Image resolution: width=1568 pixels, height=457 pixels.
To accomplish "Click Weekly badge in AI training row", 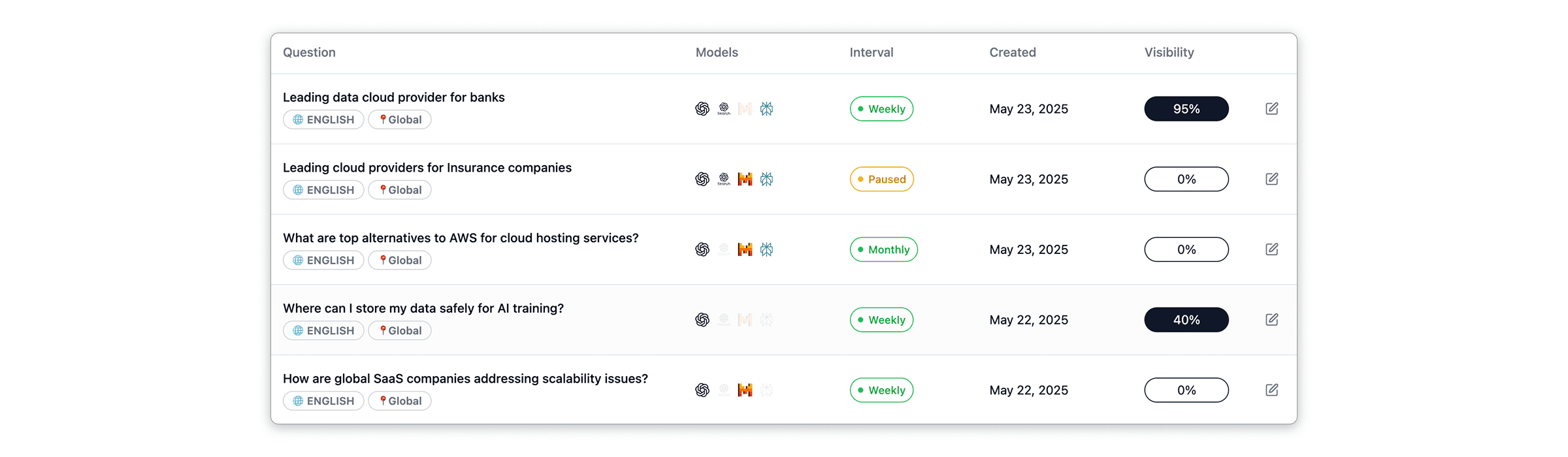I will [x=881, y=320].
